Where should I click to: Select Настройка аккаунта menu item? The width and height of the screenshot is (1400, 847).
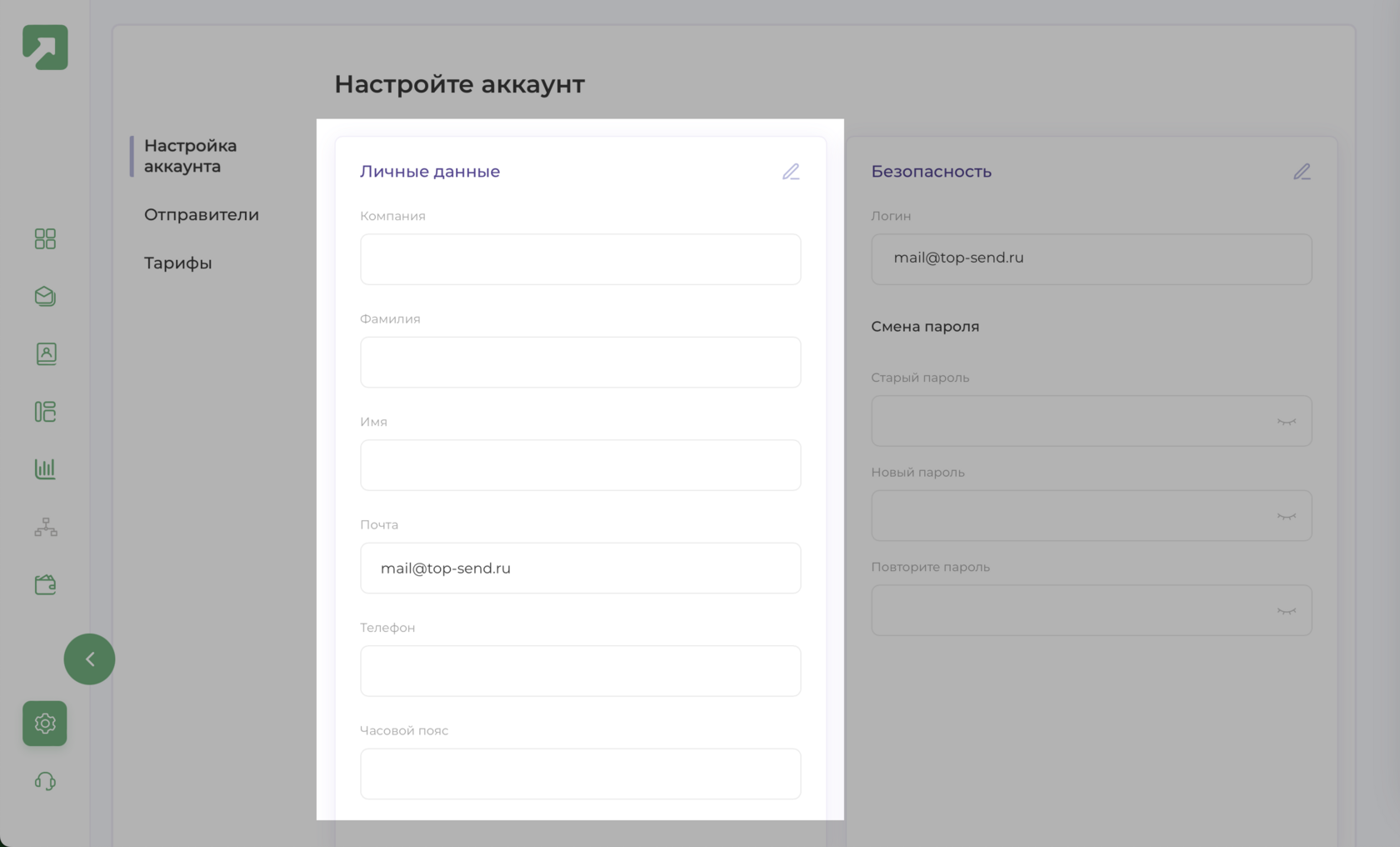[x=190, y=156]
